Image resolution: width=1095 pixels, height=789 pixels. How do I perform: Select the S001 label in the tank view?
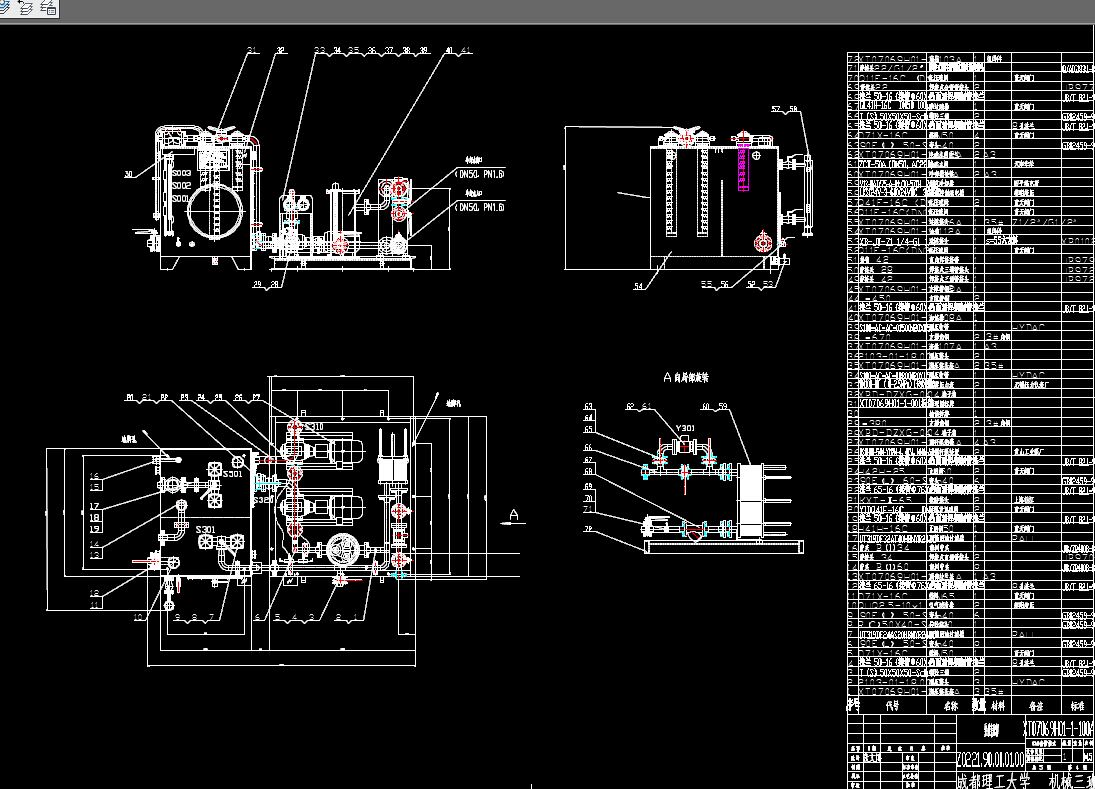tap(180, 198)
